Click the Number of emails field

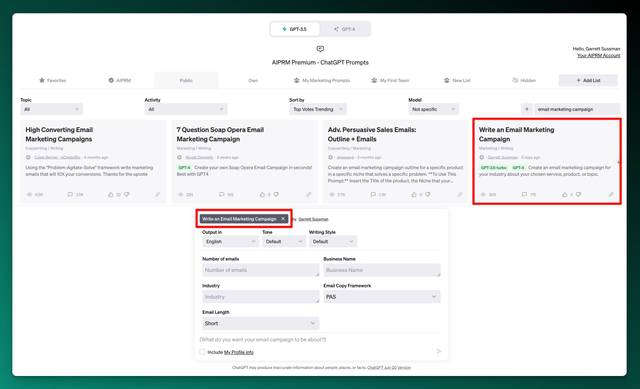click(x=260, y=270)
